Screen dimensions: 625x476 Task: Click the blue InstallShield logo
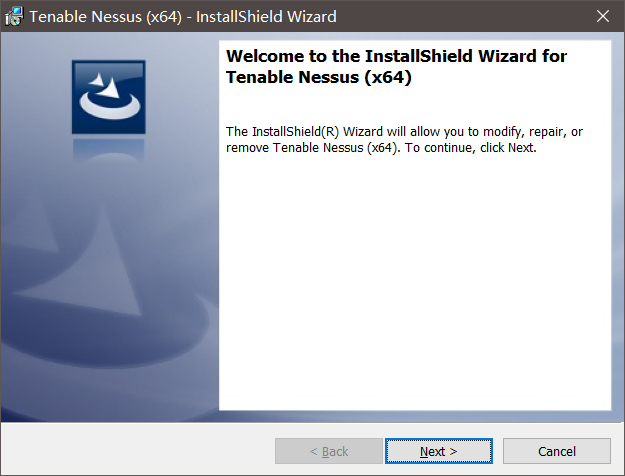coord(108,97)
